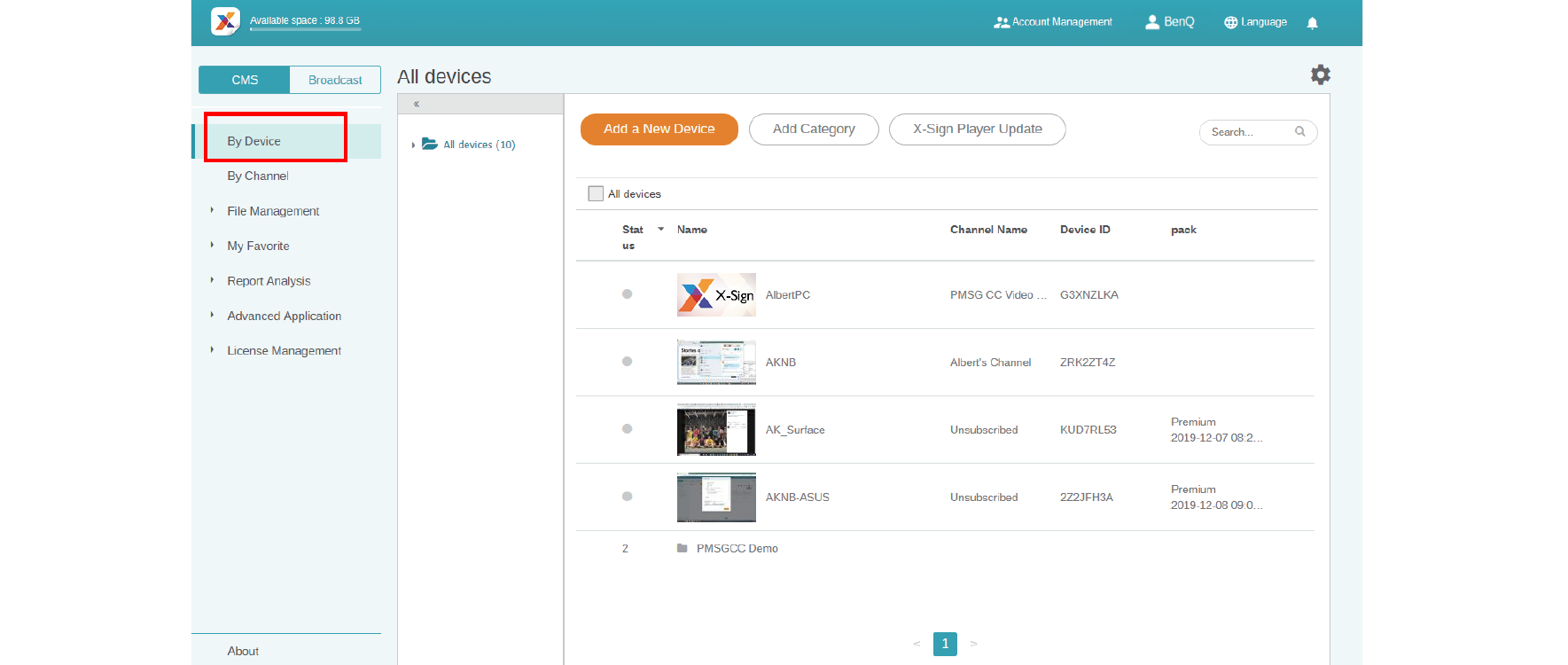Open settings gear icon
Viewport: 1568px width, 665px height.
pyautogui.click(x=1320, y=75)
